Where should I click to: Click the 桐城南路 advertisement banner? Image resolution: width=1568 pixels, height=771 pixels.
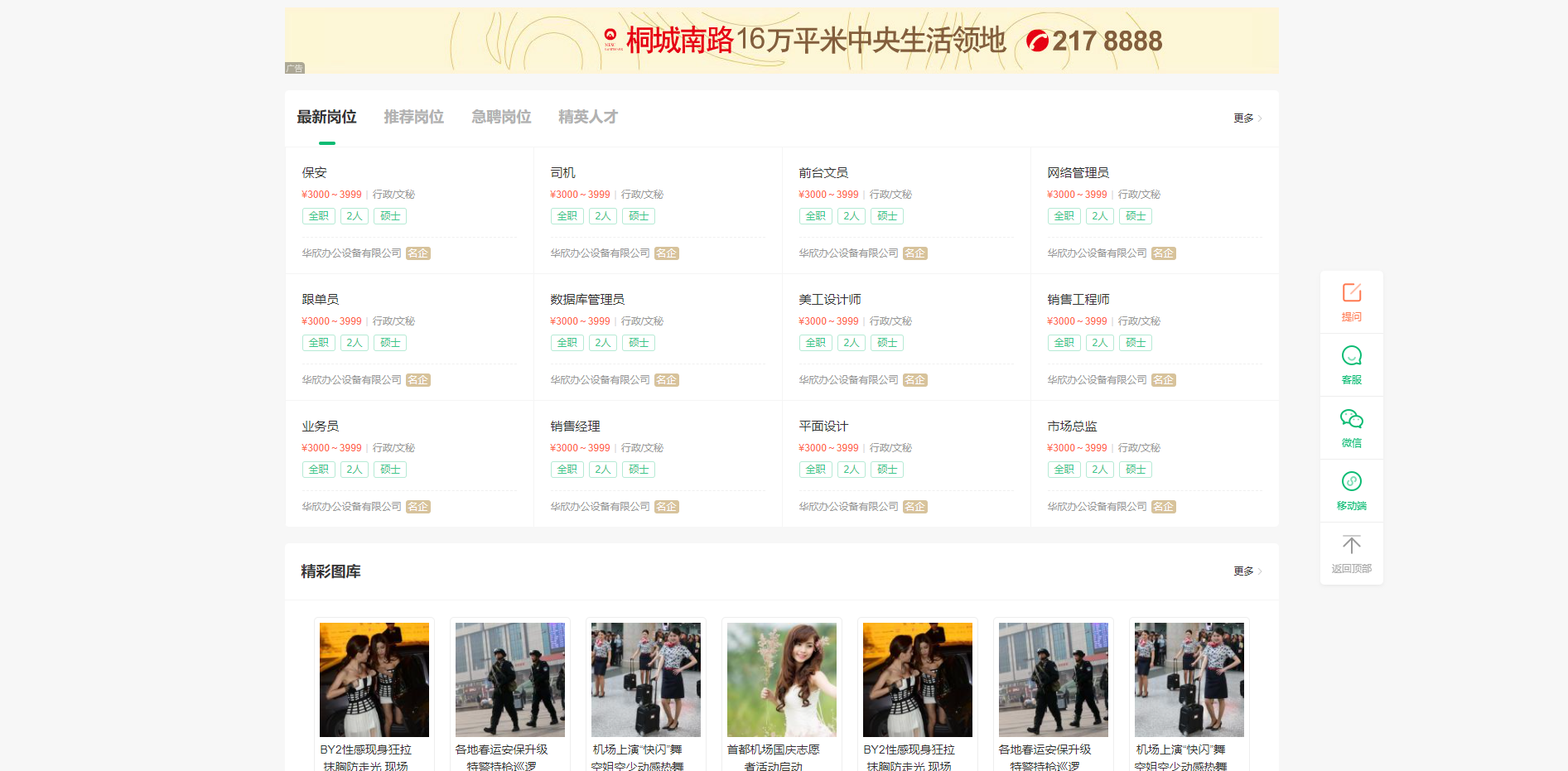pos(781,41)
